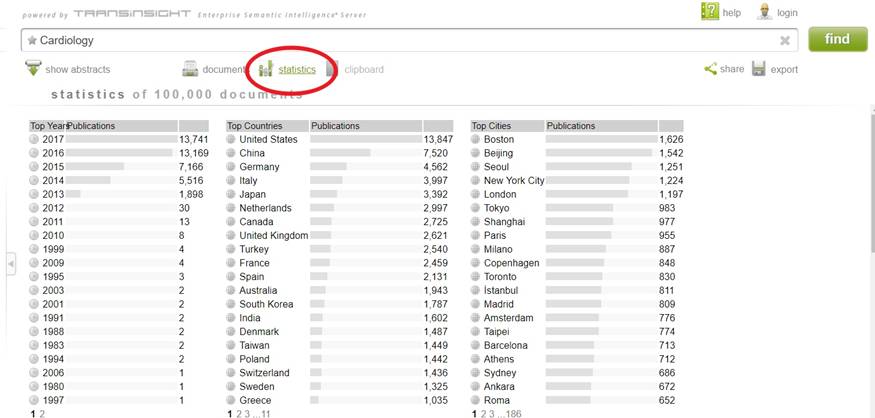
Task: Click the Top Countries column header
Action: (x=267, y=126)
